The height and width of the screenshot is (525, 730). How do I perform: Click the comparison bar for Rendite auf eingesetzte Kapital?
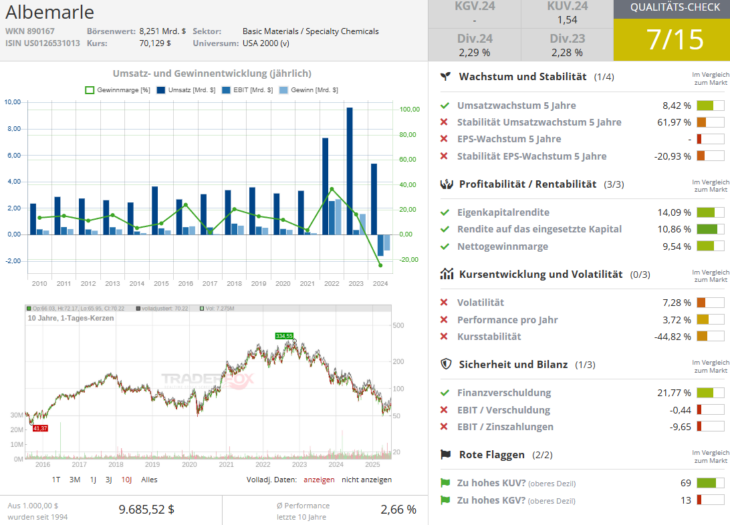[x=710, y=229]
